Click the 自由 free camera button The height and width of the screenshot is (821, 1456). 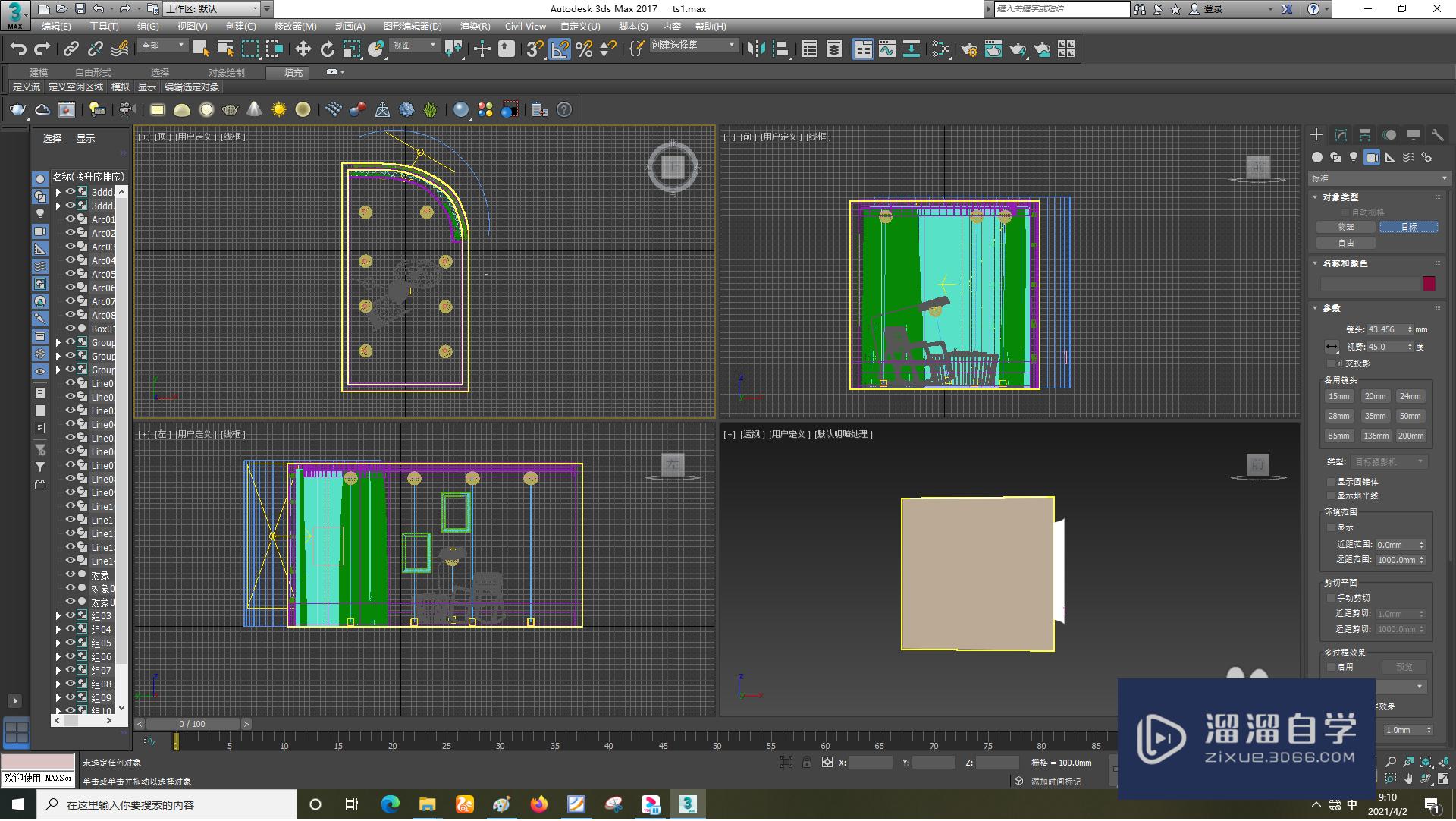coord(1345,243)
